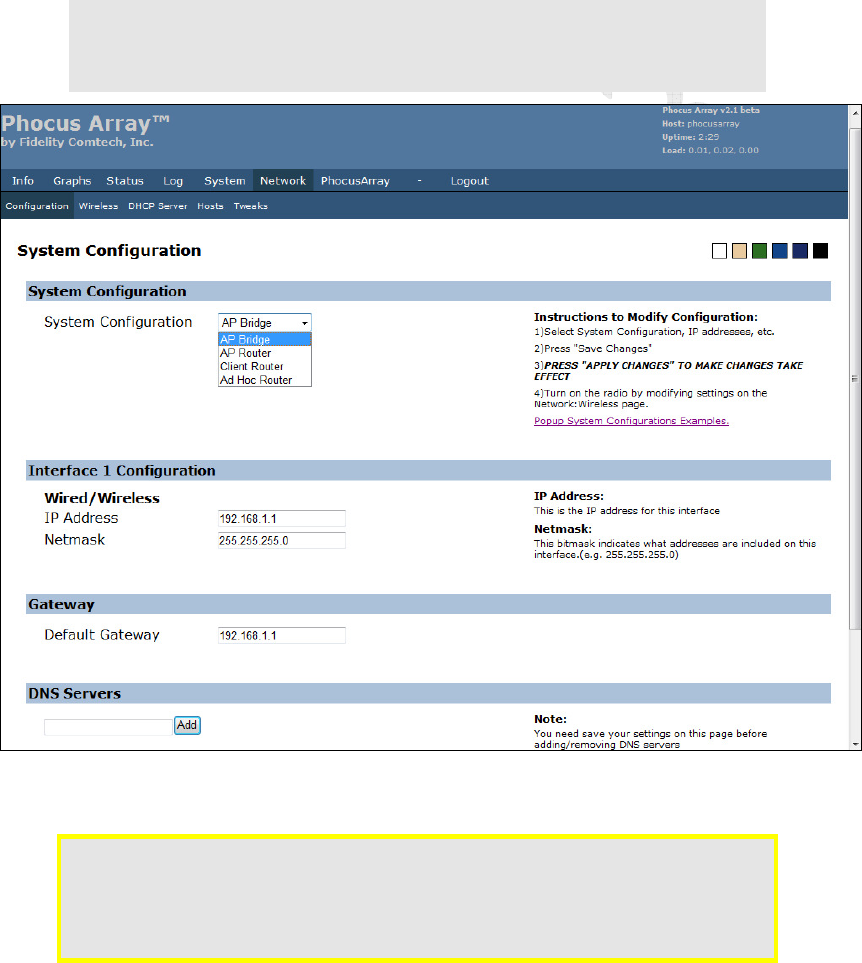Image resolution: width=862 pixels, height=963 pixels.
Task: Click the 'Uptime: 2:29' status text
Action: click(690, 137)
